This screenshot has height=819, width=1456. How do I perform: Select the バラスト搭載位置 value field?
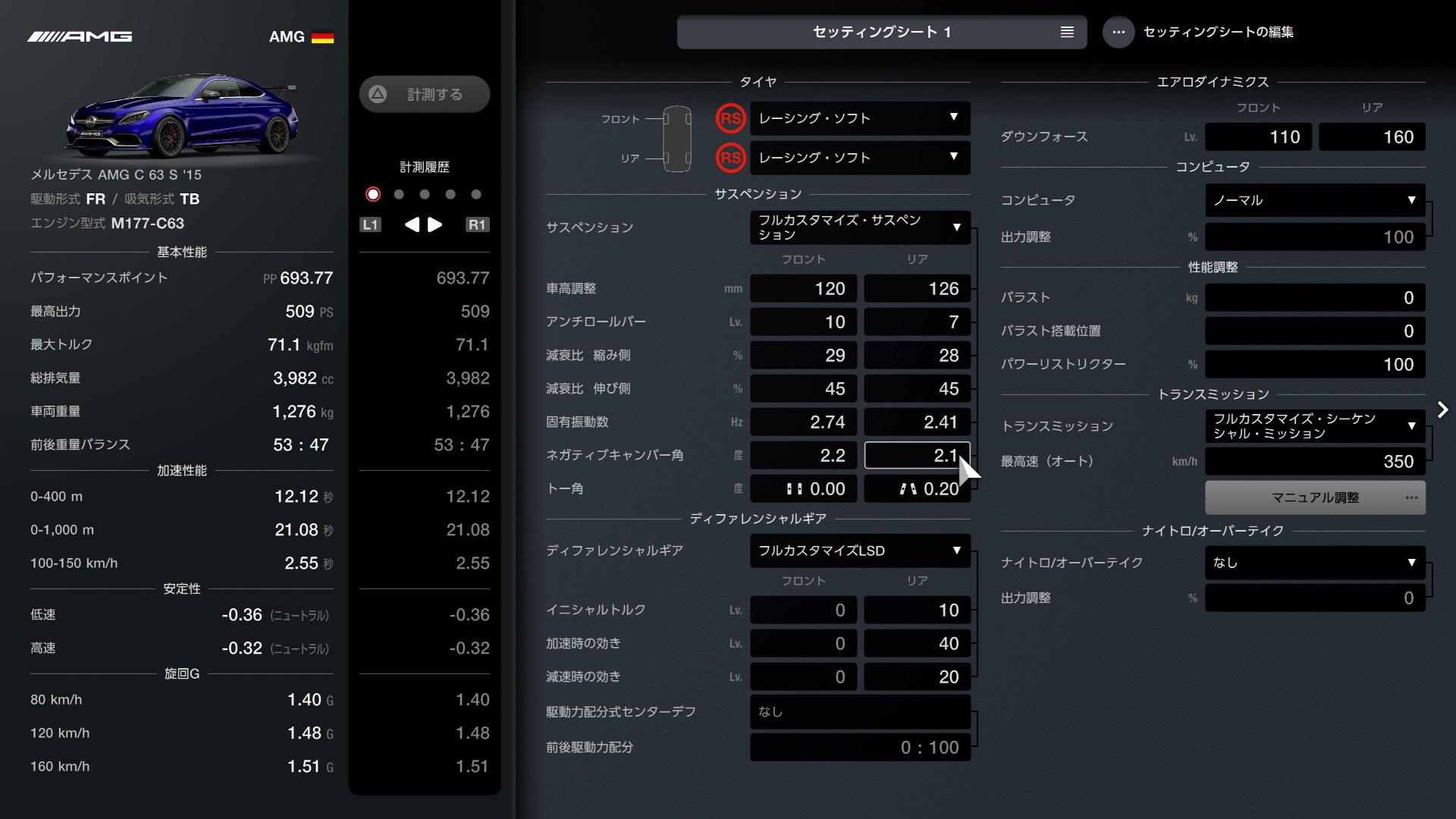(x=1315, y=331)
